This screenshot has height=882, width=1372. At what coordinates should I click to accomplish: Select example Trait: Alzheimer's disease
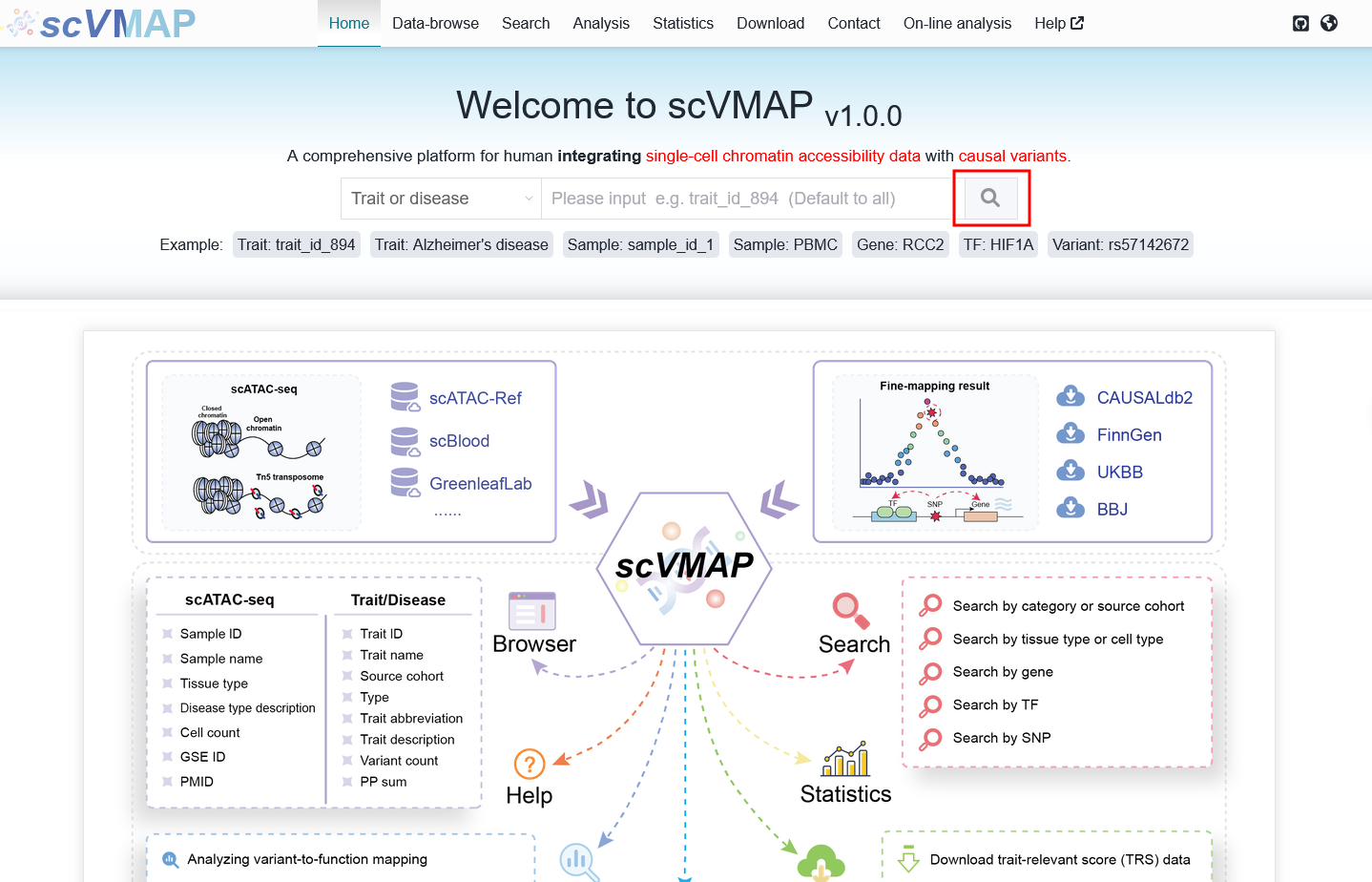pos(462,244)
